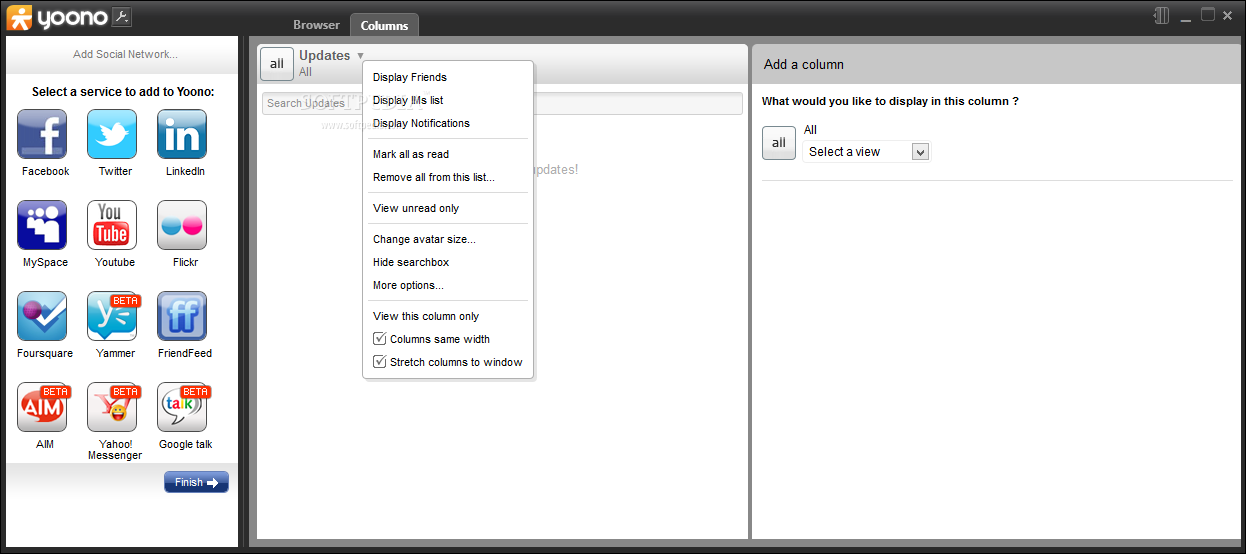This screenshot has width=1246, height=554.
Task: Choose Display Notifications menu entry
Action: [421, 123]
